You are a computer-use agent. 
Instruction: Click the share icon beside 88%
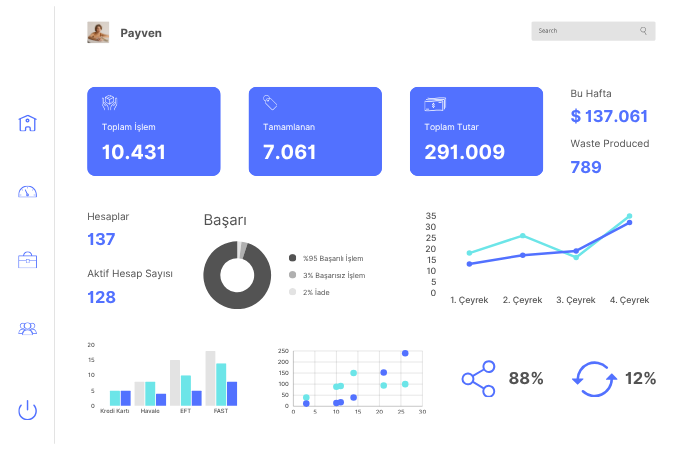pos(478,378)
